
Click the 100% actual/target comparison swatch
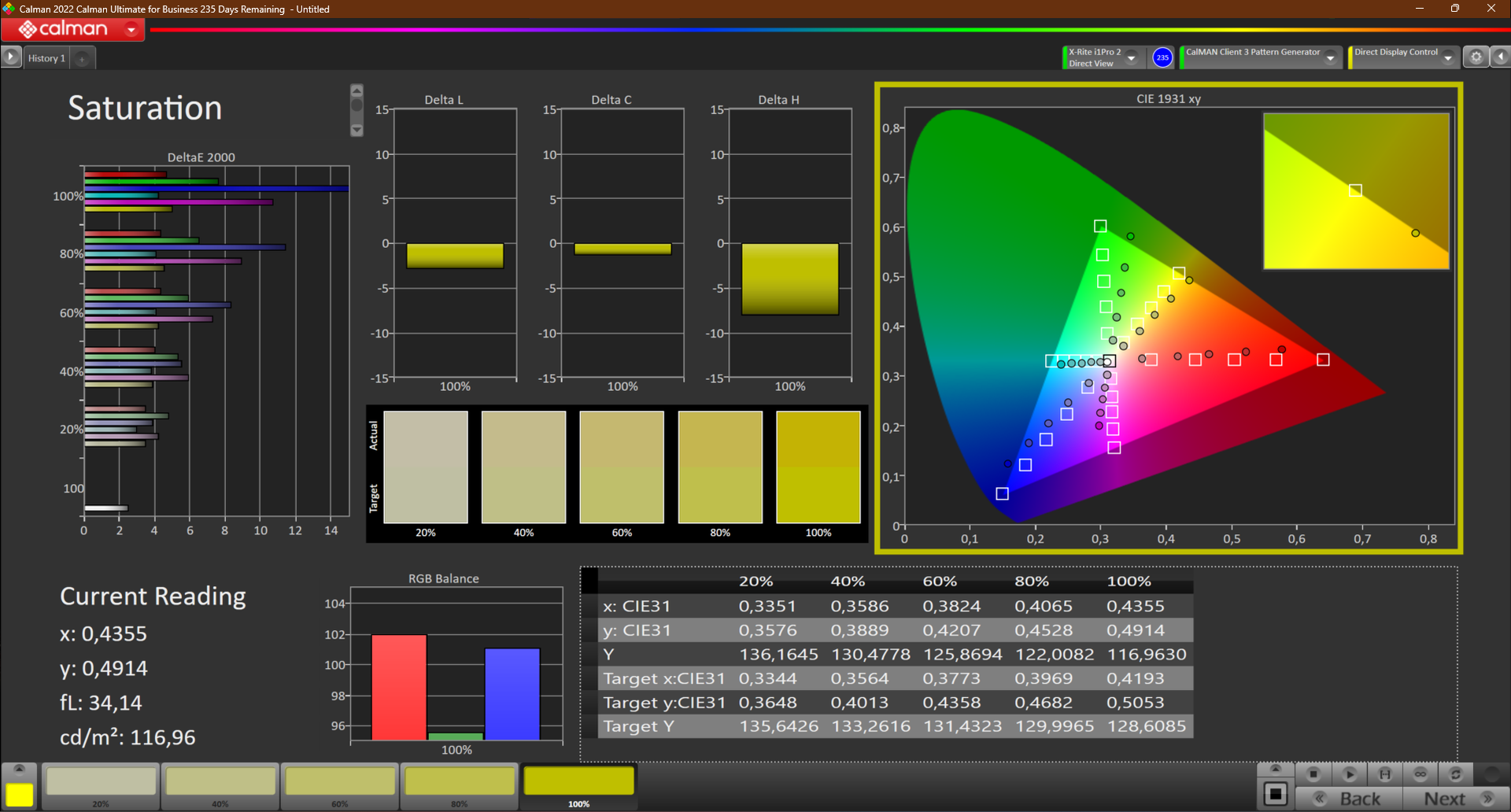click(818, 467)
